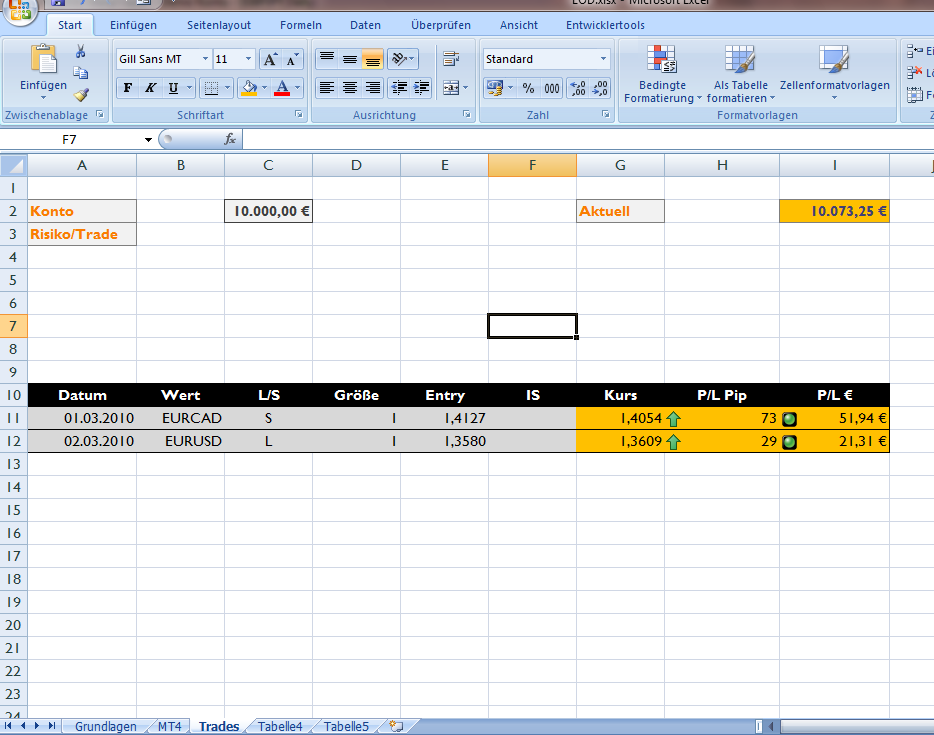The height and width of the screenshot is (735, 934).
Task: Click the Cut scissors icon
Action: point(80,52)
